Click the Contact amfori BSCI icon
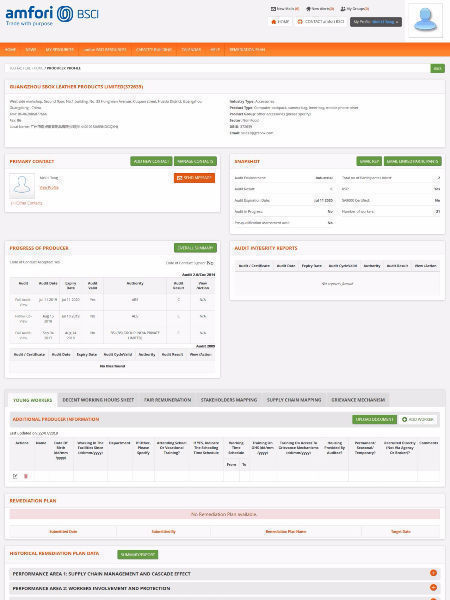 pyautogui.click(x=300, y=22)
